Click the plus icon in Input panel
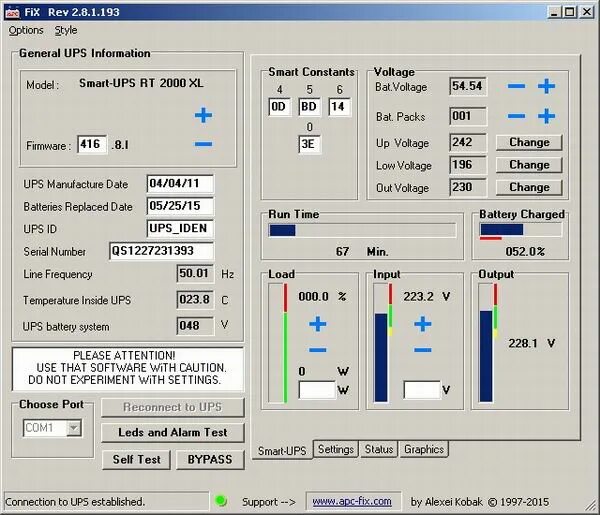Image resolution: width=600 pixels, height=515 pixels. point(422,324)
